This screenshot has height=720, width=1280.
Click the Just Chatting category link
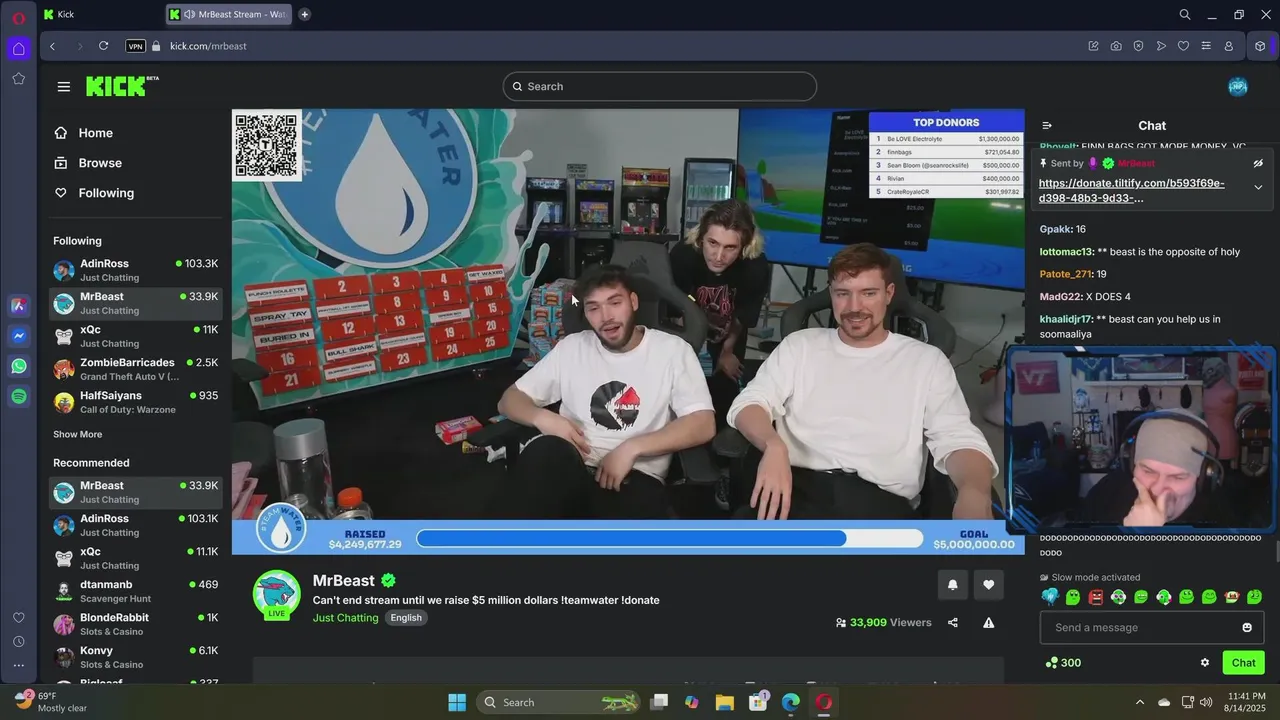pyautogui.click(x=346, y=618)
